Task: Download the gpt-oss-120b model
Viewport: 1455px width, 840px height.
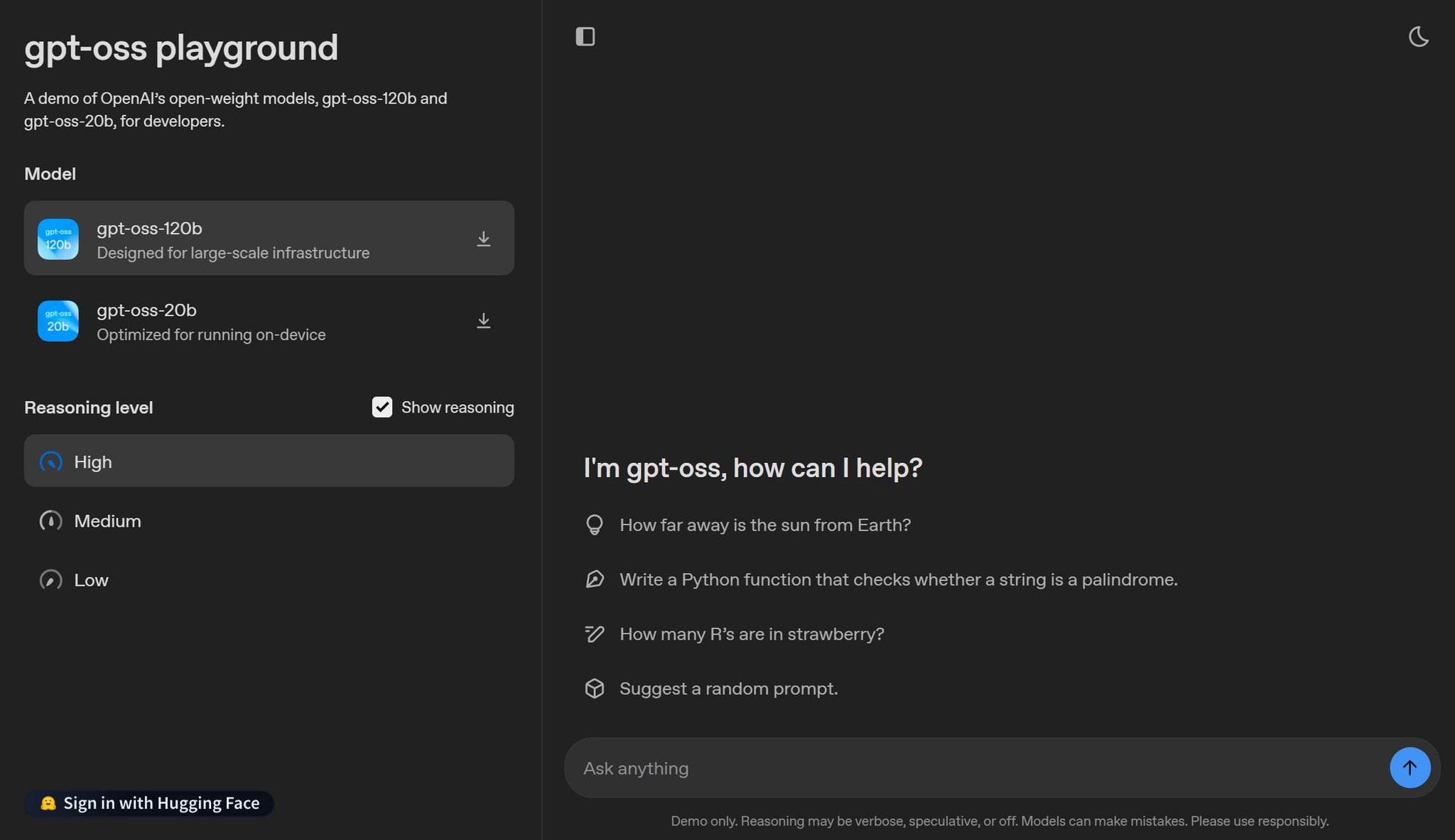Action: [x=483, y=239]
